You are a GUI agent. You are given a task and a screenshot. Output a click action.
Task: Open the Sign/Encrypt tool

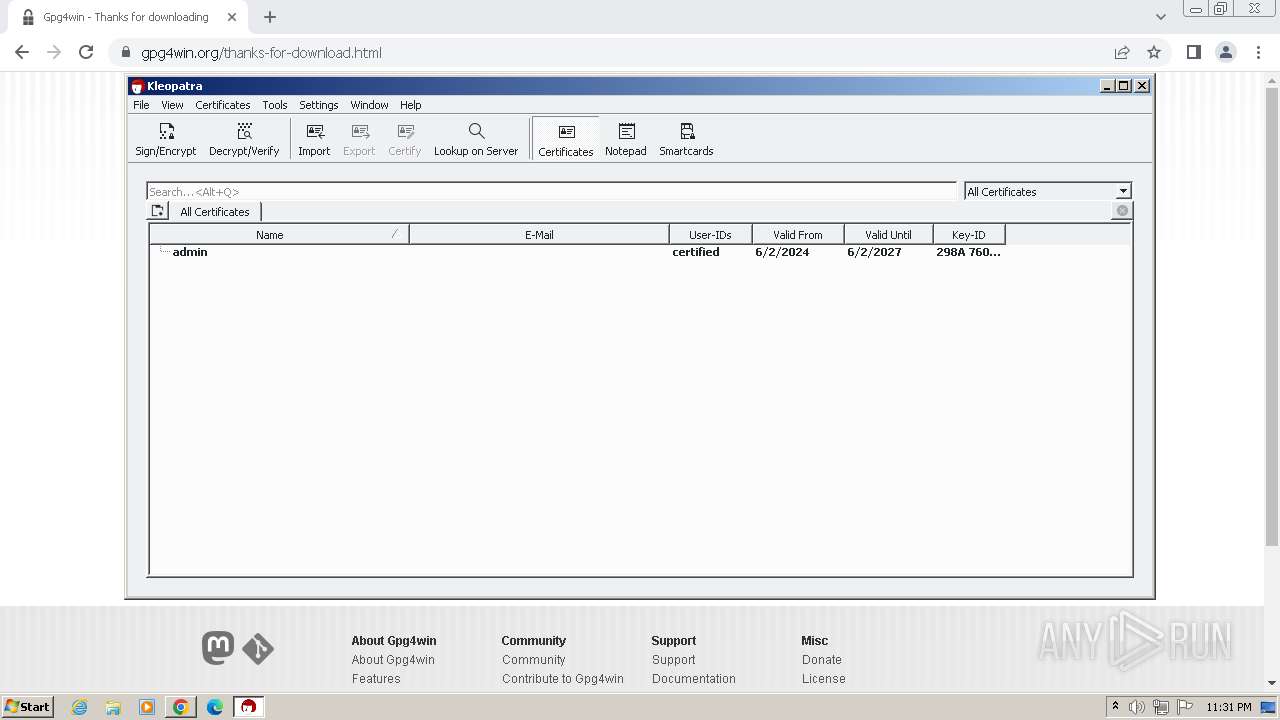pyautogui.click(x=166, y=139)
